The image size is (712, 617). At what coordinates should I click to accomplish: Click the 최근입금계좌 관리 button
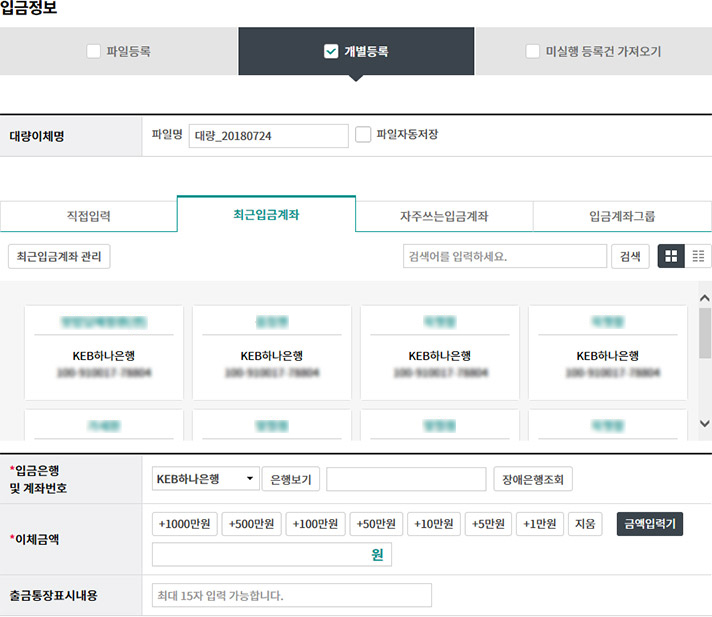tap(59, 256)
